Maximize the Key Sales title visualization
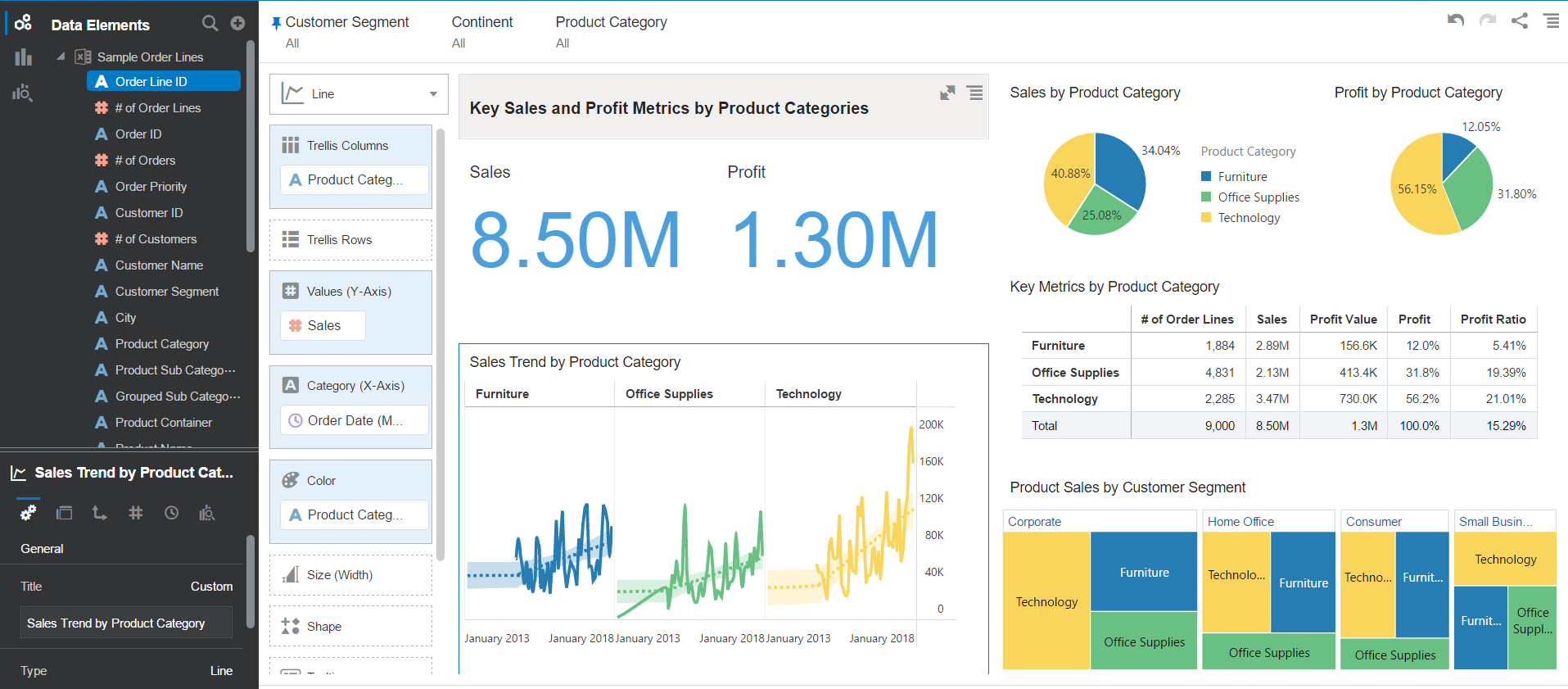 coord(947,93)
